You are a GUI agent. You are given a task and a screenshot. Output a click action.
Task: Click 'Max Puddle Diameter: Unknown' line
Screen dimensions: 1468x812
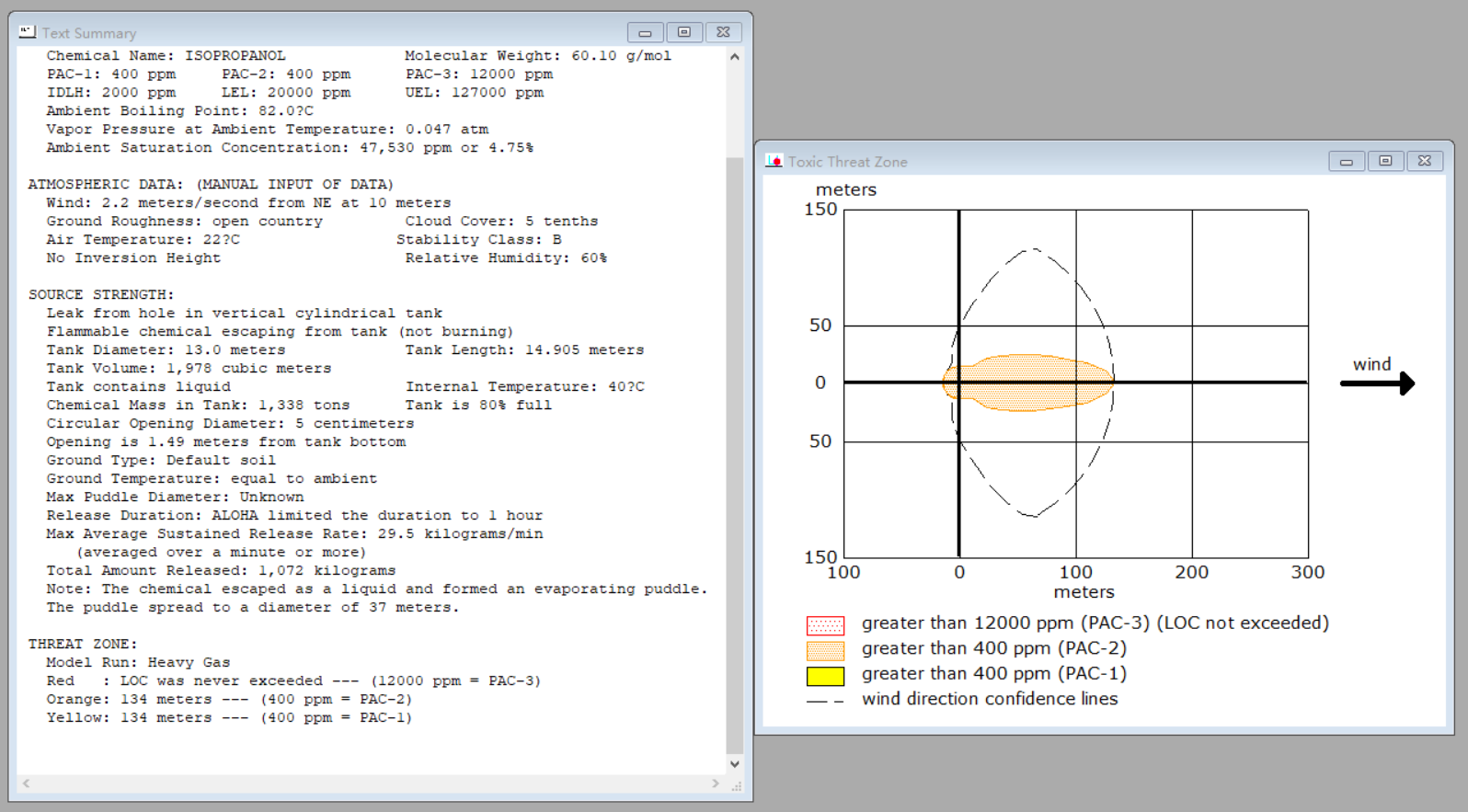click(175, 497)
